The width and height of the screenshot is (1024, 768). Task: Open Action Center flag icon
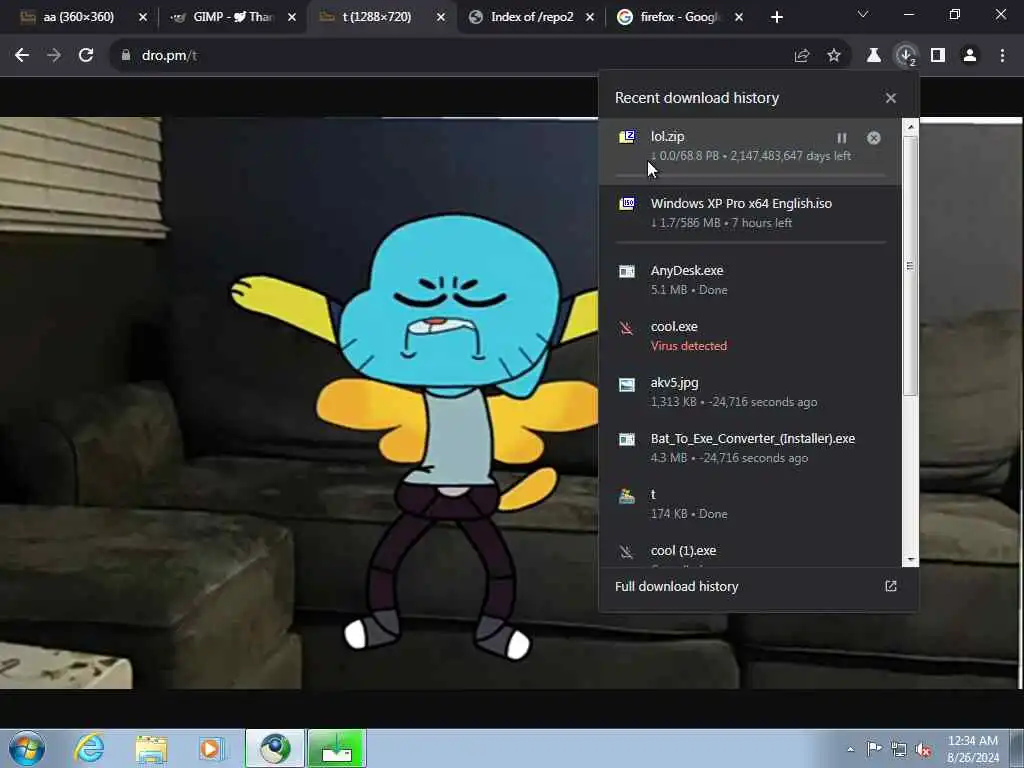[x=874, y=748]
